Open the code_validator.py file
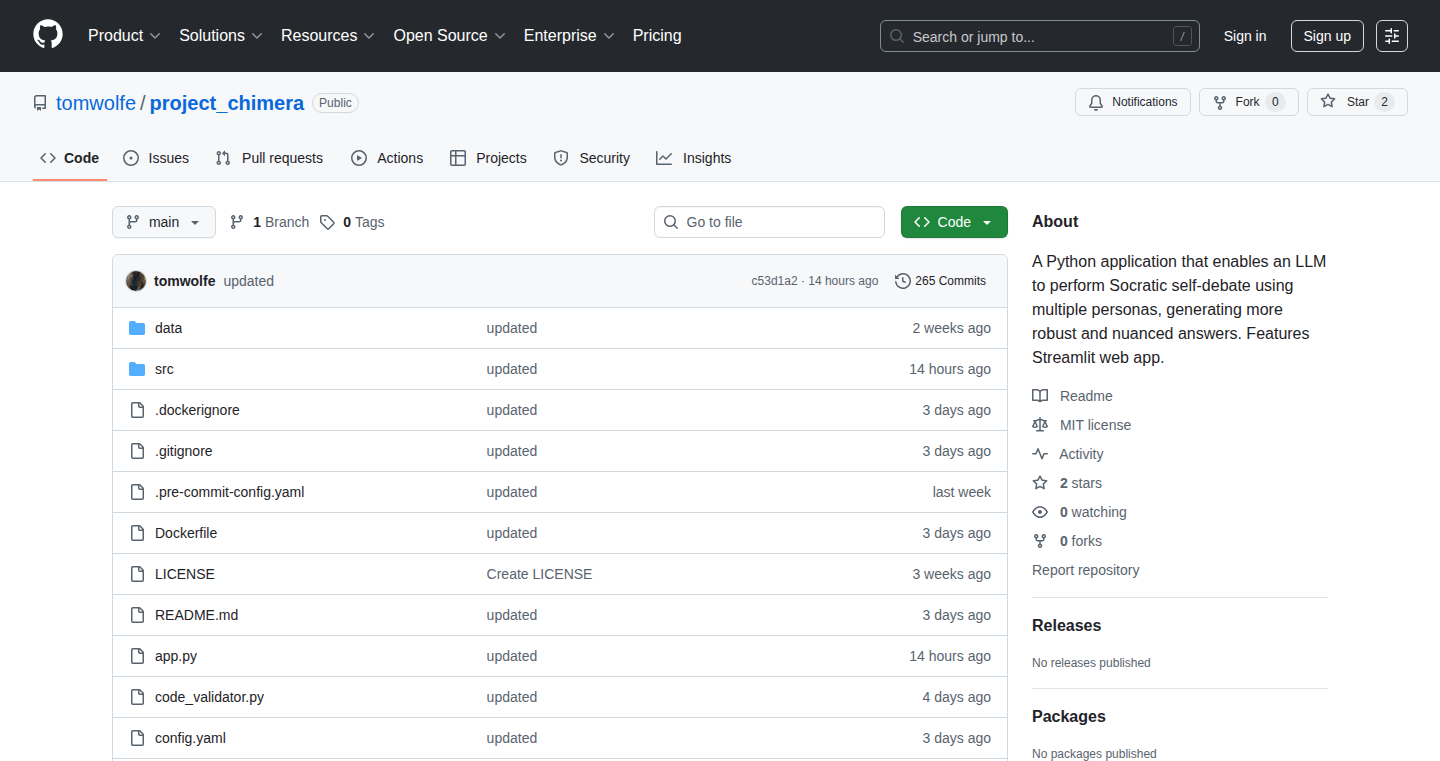 (x=210, y=697)
